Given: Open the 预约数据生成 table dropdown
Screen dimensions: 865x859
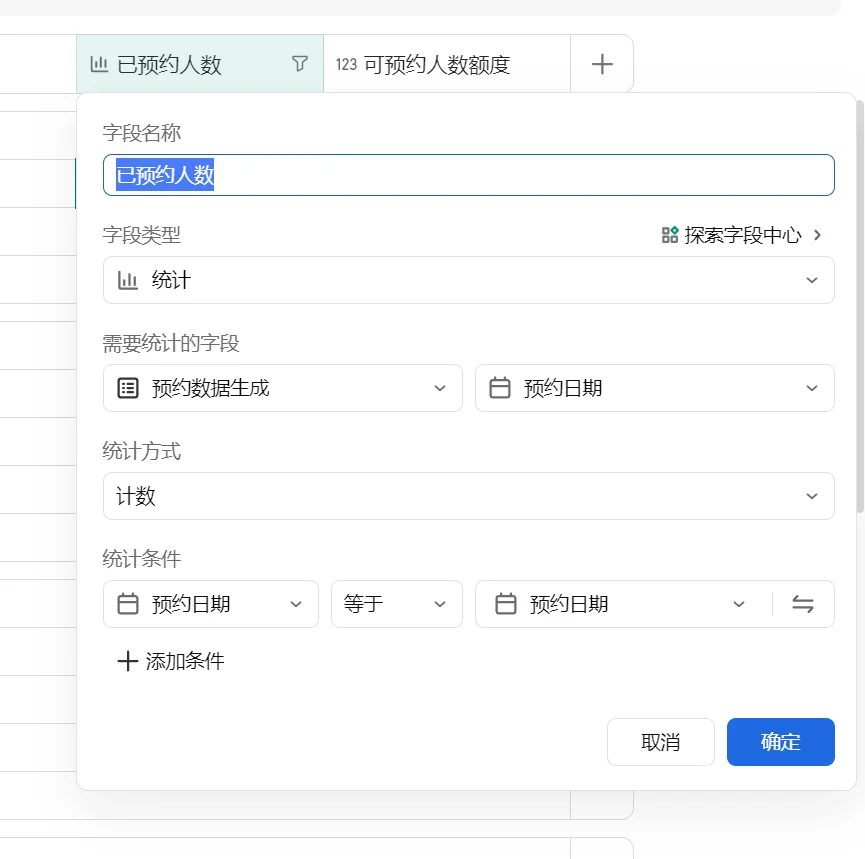Looking at the screenshot, I should pos(282,388).
